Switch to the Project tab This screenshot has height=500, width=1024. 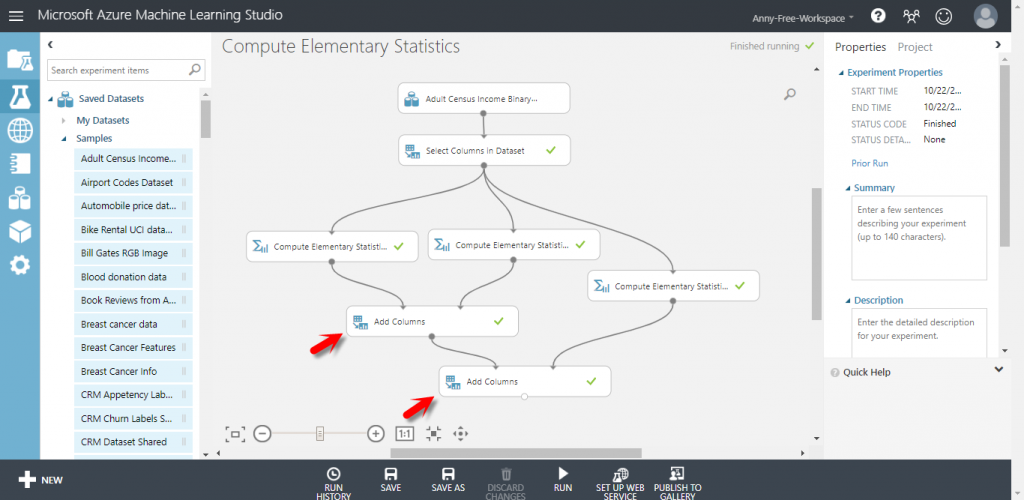pos(915,47)
